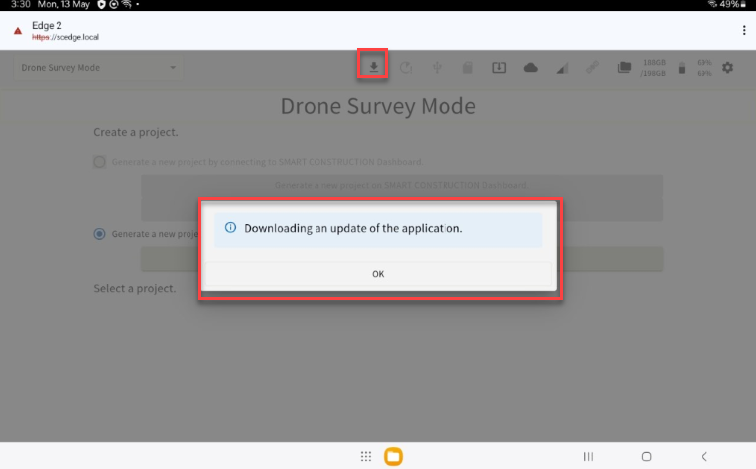
Task: Click the SD card icon
Action: 468,67
